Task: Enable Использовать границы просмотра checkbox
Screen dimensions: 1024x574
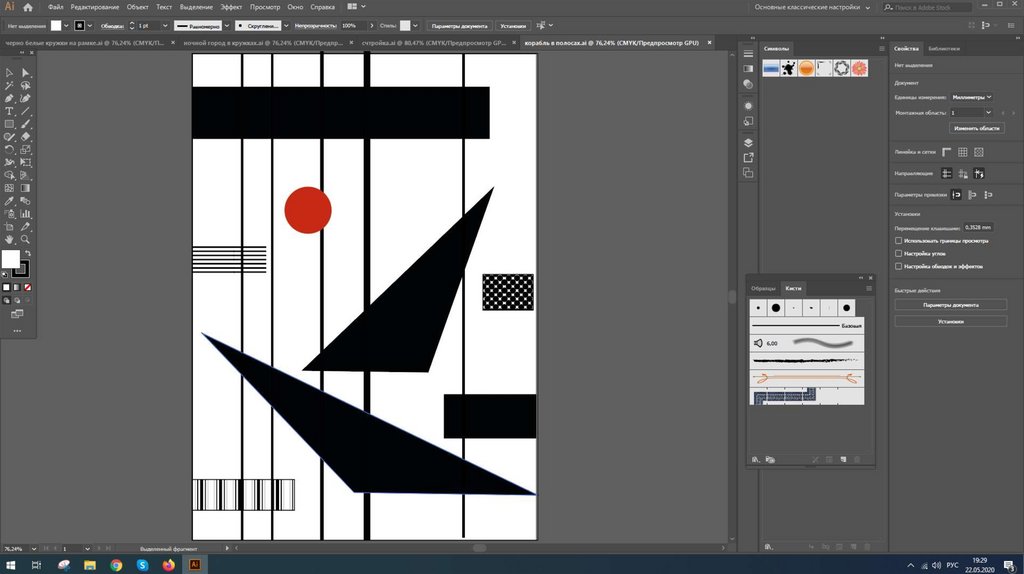Action: (x=898, y=241)
